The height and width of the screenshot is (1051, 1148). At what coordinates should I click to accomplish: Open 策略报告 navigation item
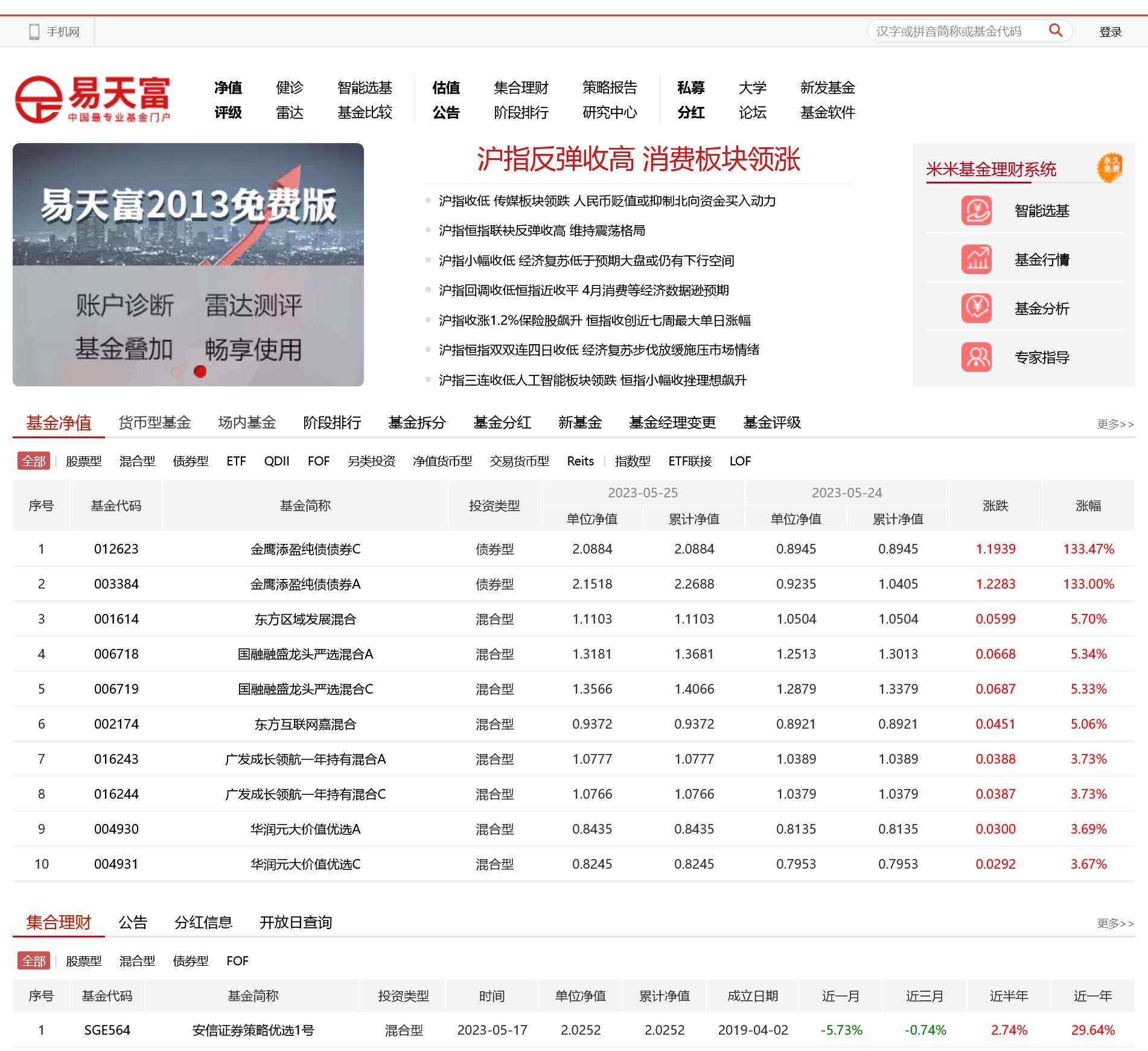610,88
